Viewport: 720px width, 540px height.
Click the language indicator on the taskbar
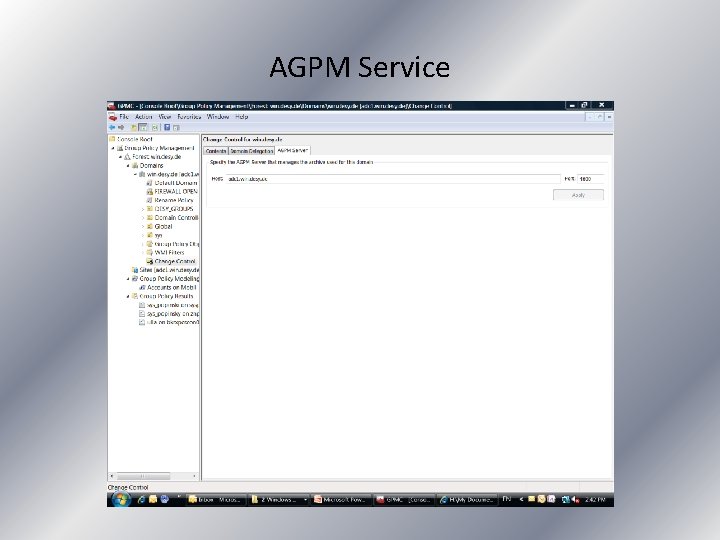[x=506, y=499]
